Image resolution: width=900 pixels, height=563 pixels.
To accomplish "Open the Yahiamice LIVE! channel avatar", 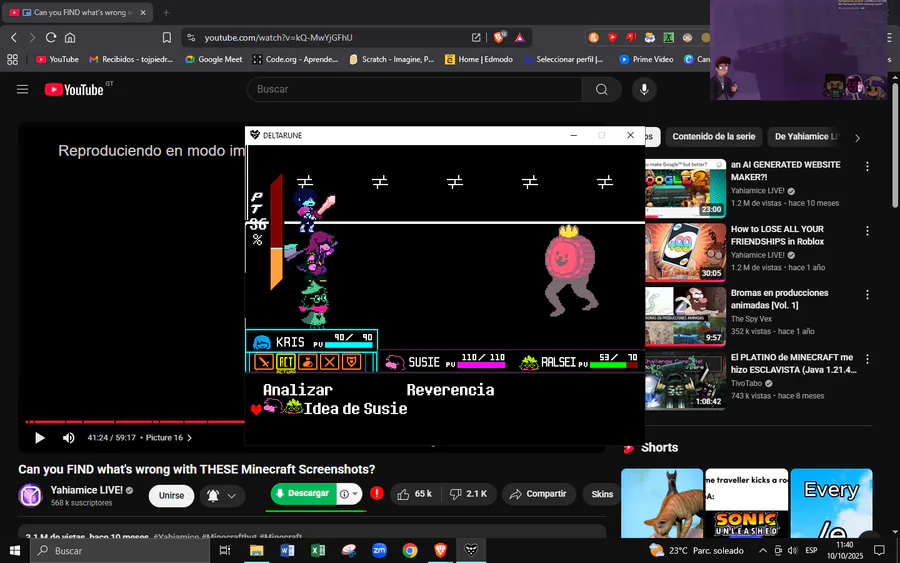I will (x=30, y=495).
